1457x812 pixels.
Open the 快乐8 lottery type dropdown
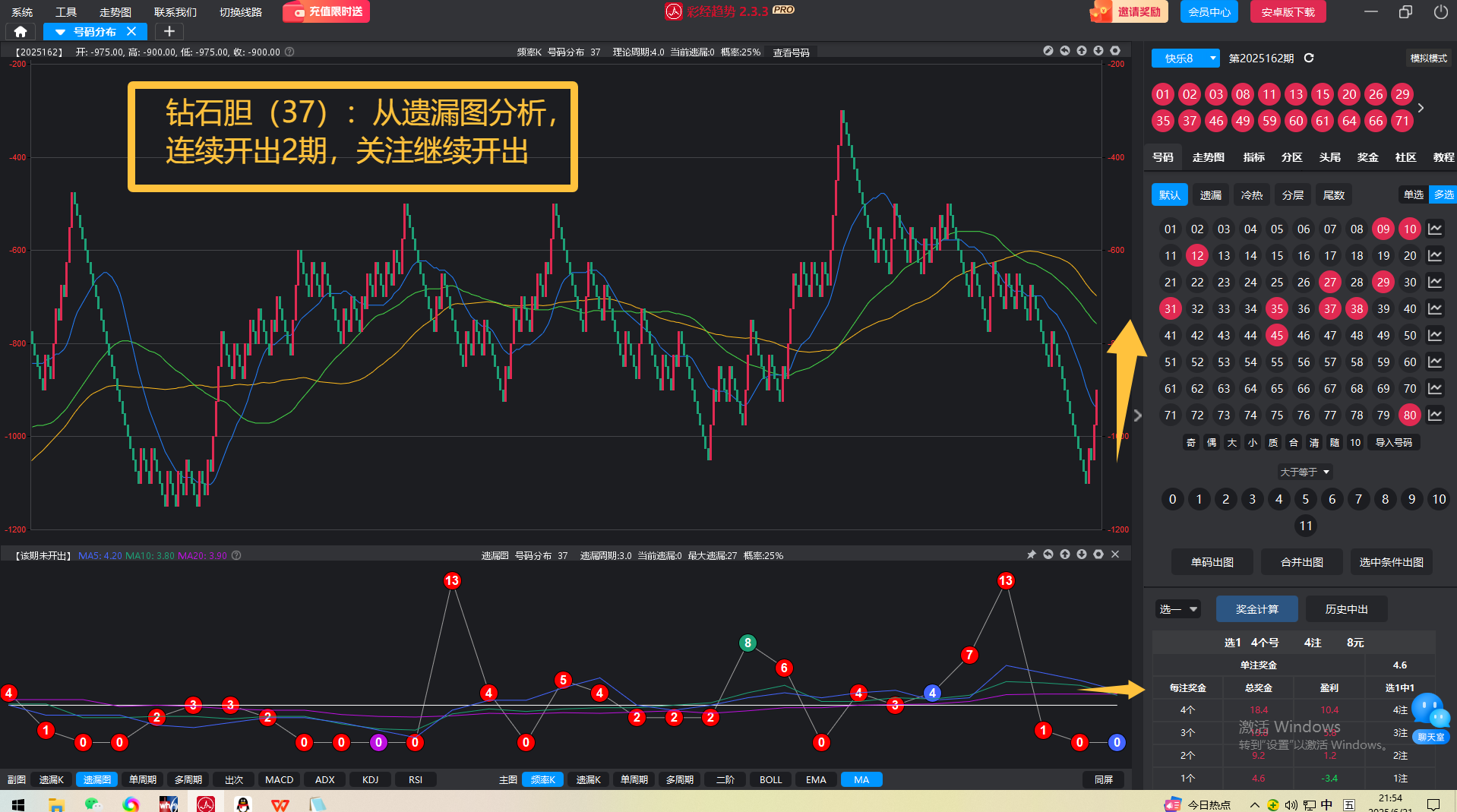point(1185,58)
